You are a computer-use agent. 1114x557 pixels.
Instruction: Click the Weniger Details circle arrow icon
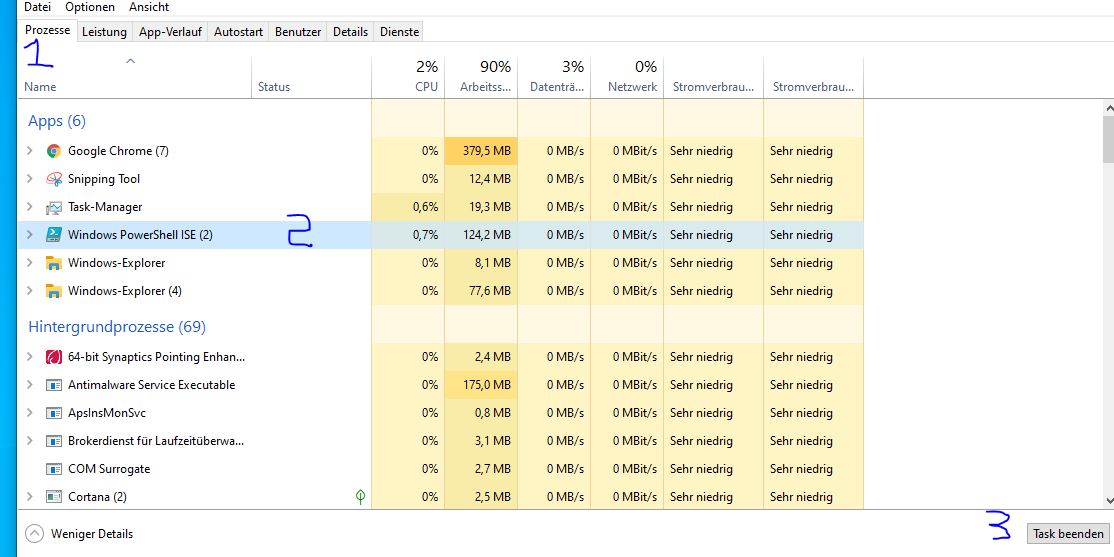click(x=33, y=534)
